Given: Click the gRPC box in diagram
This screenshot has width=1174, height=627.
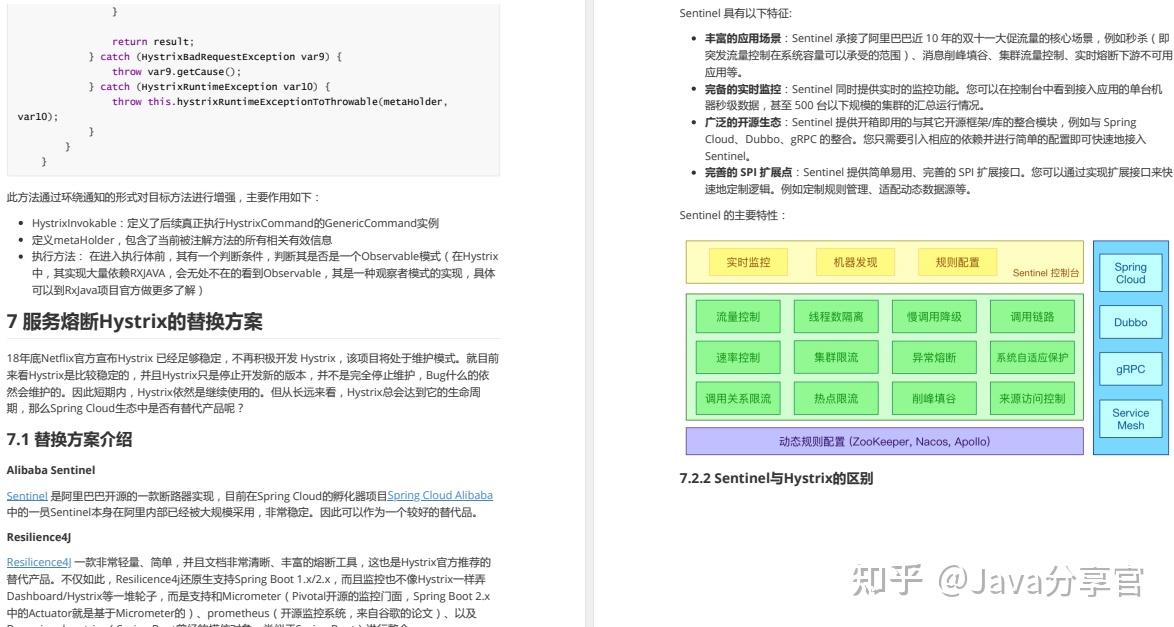Looking at the screenshot, I should point(1130,369).
